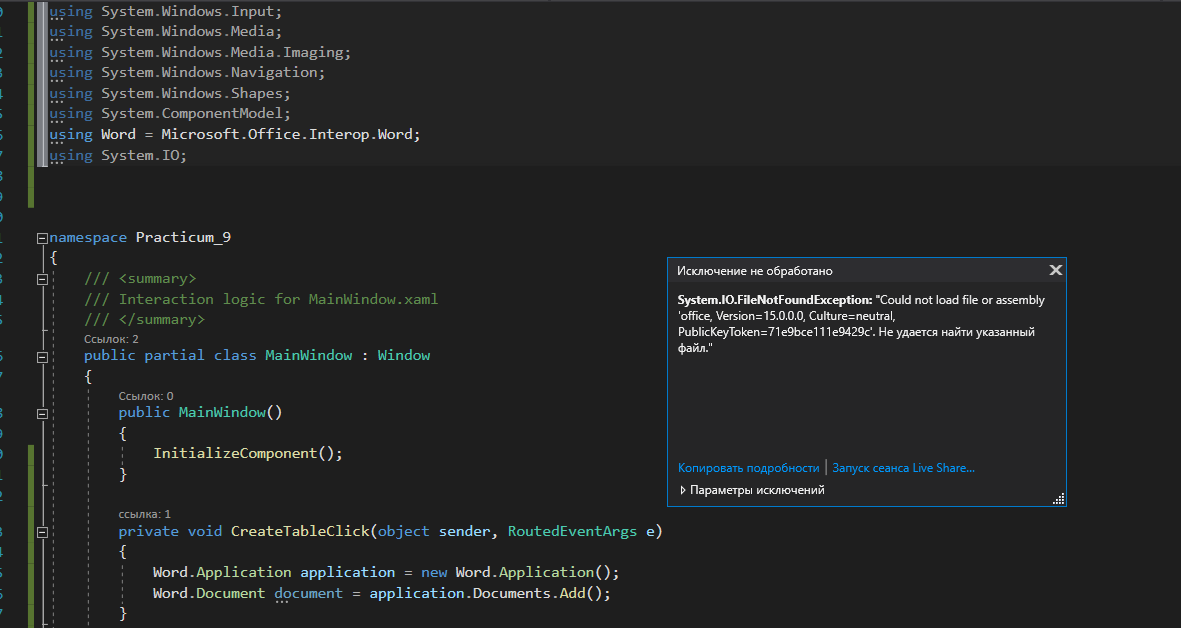Open the 'Ссылок: 0' CodeLens above the constructor
1181x628 pixels.
(146, 396)
